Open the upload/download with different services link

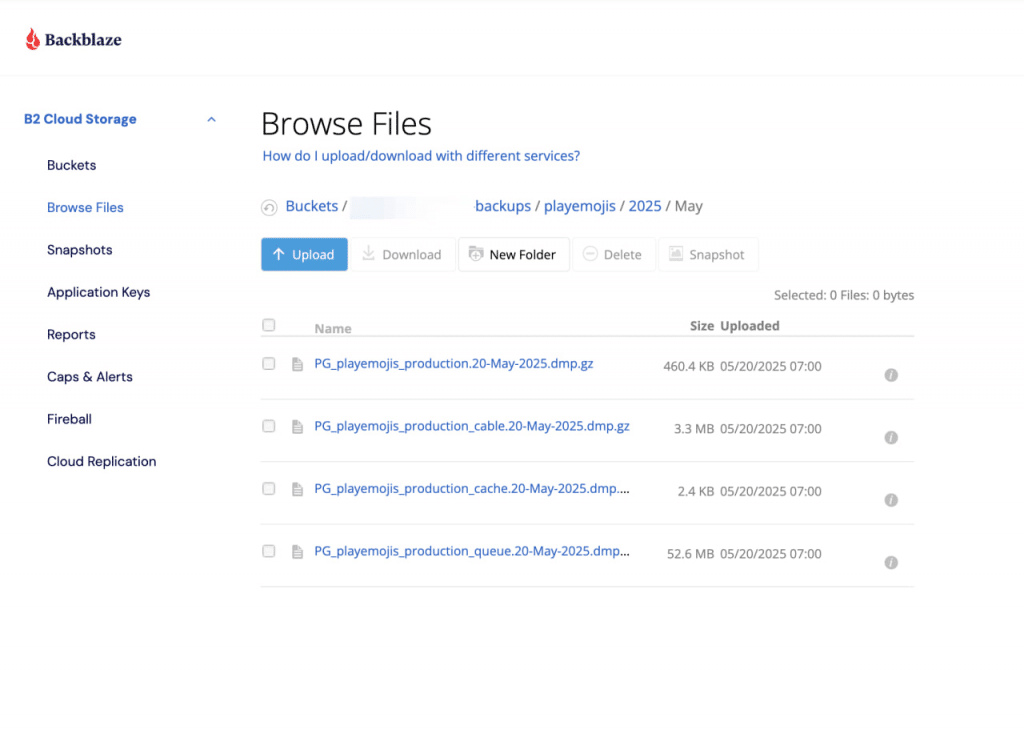click(x=421, y=156)
